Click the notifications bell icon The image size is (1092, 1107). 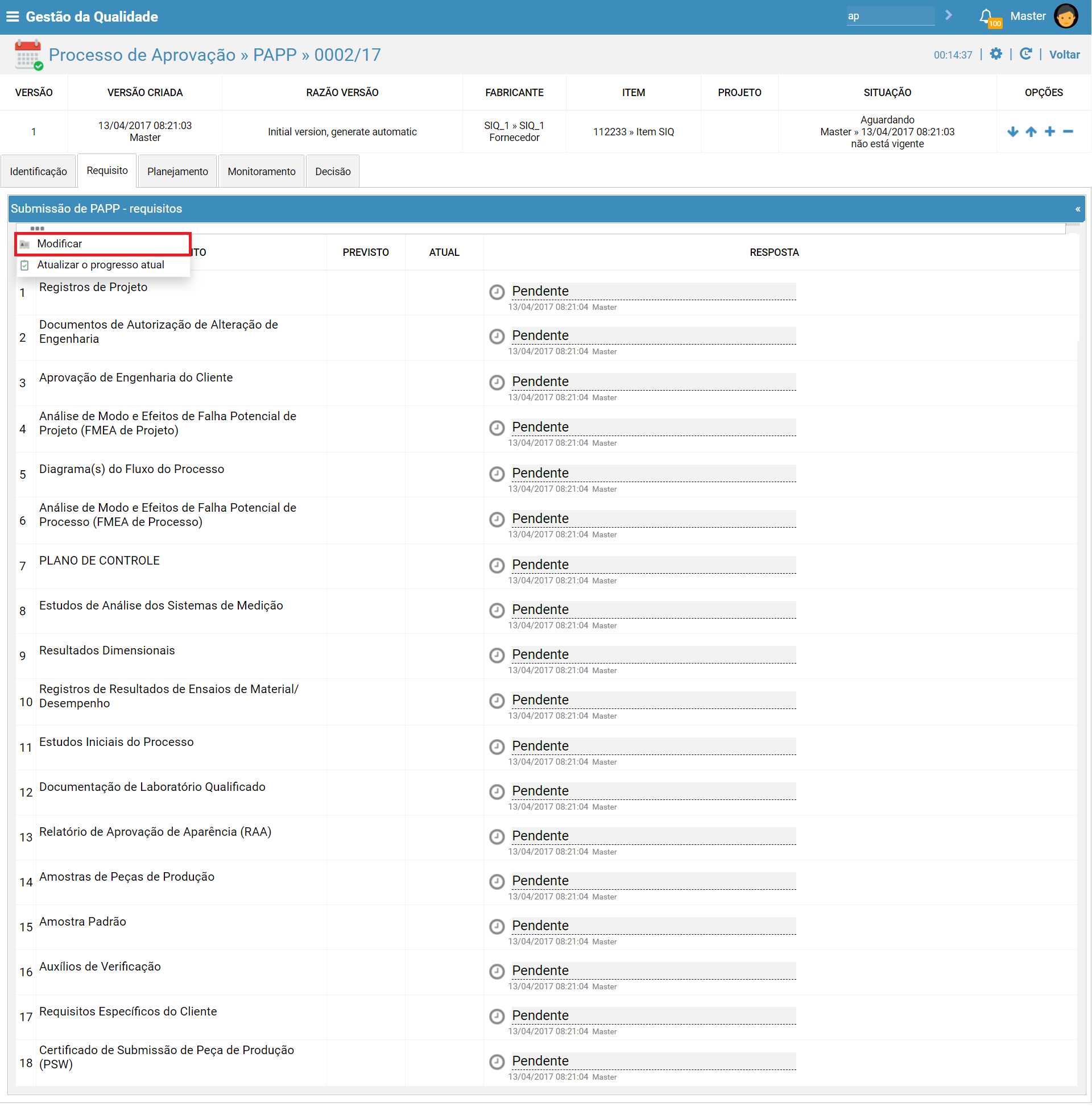(986, 16)
